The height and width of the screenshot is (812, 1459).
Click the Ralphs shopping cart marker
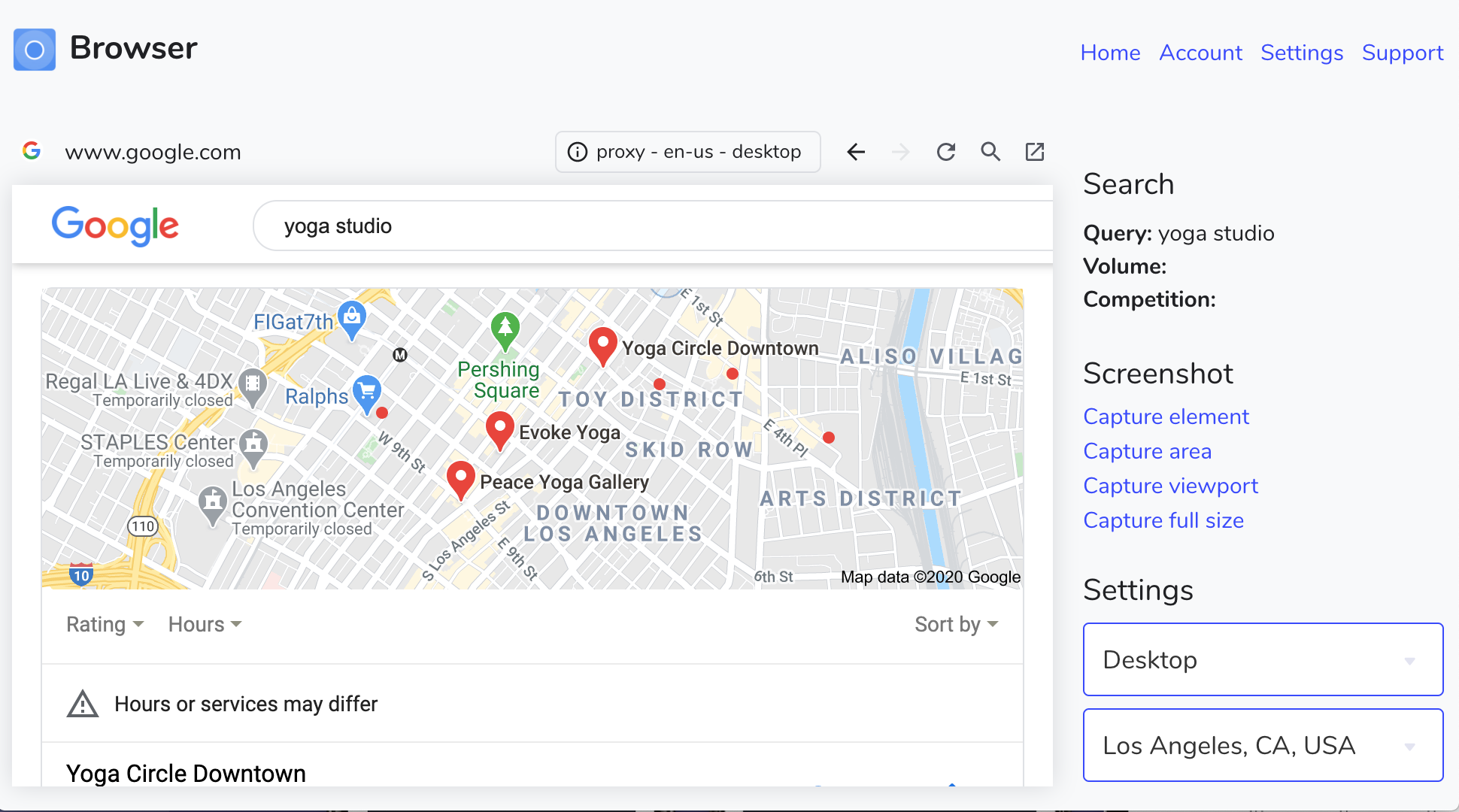[367, 395]
